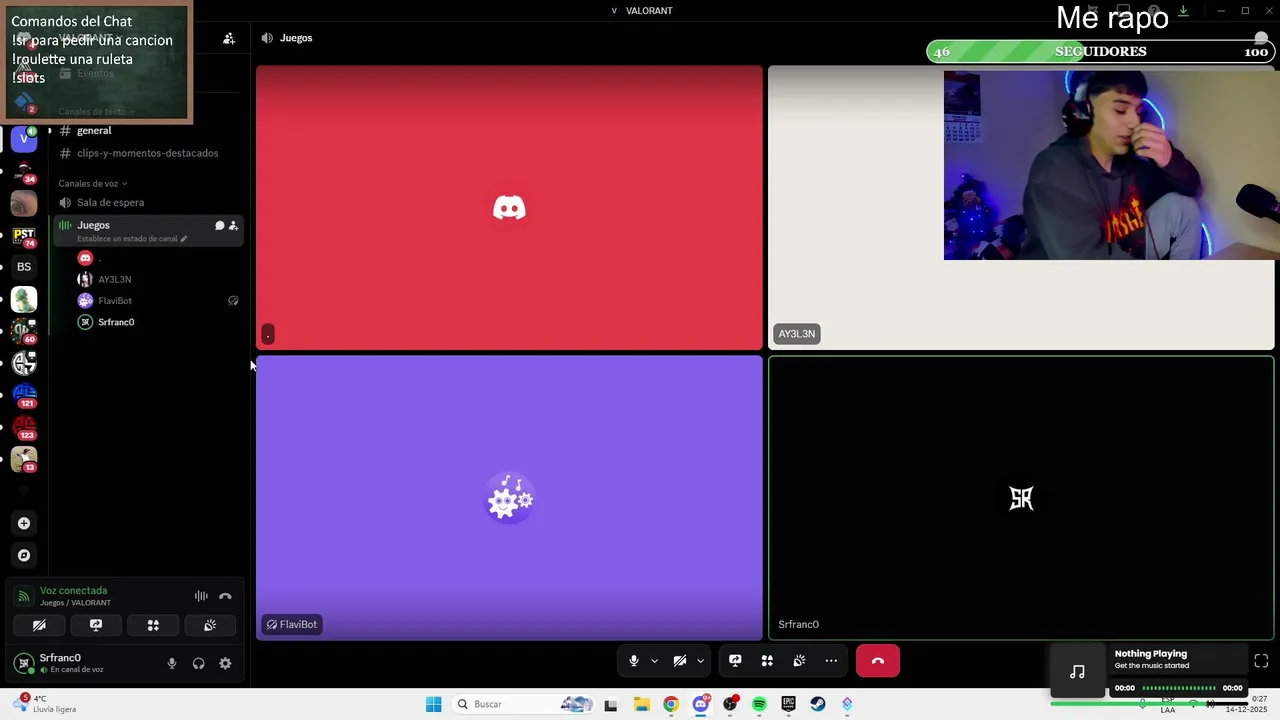Expand camera options arrow
Image resolution: width=1280 pixels, height=720 pixels.
tap(700, 661)
